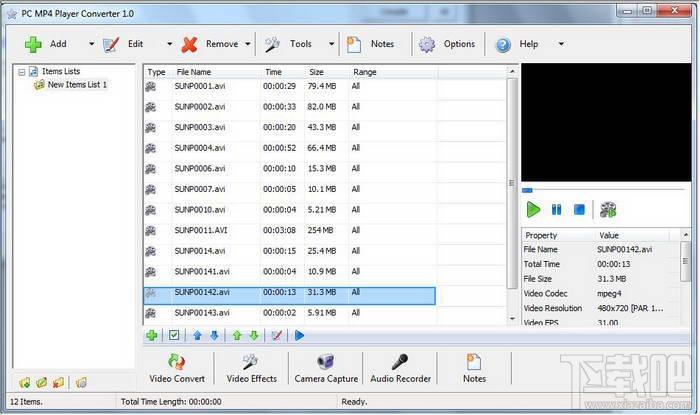Click the Help question mark icon
Image resolution: width=700 pixels, height=415 pixels.
503,45
